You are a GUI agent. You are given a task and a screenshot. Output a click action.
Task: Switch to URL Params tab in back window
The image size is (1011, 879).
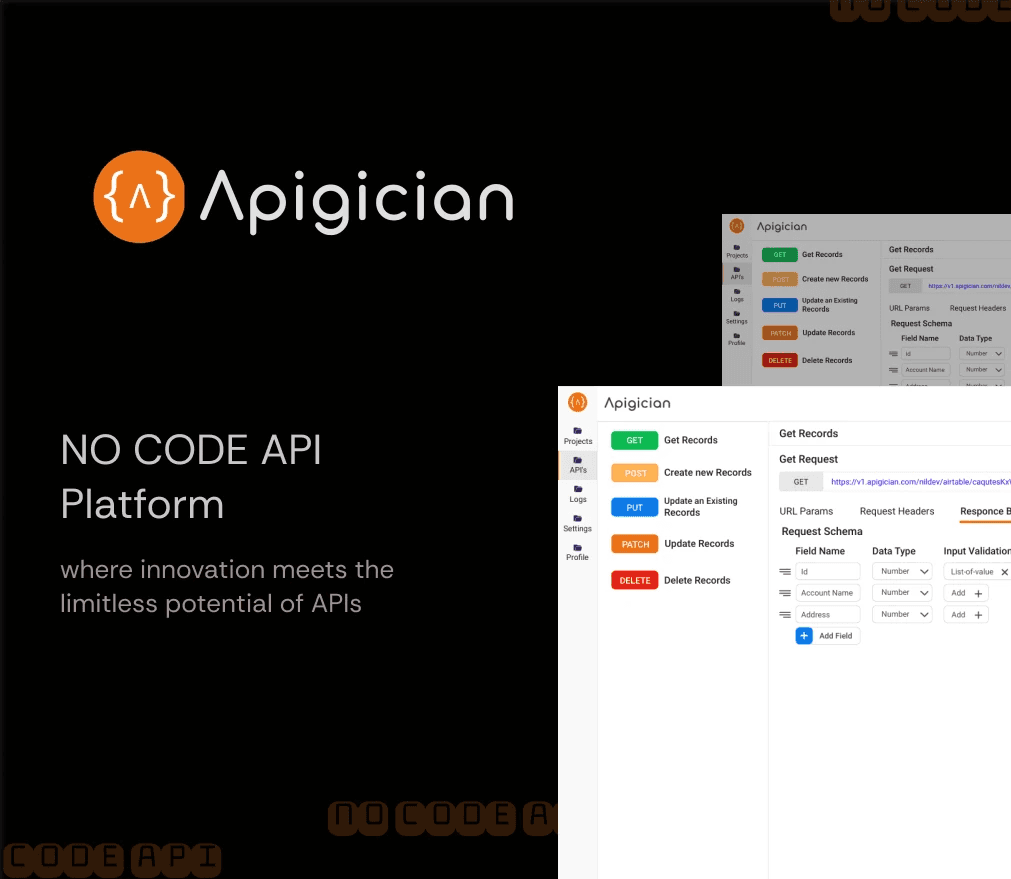pos(909,308)
